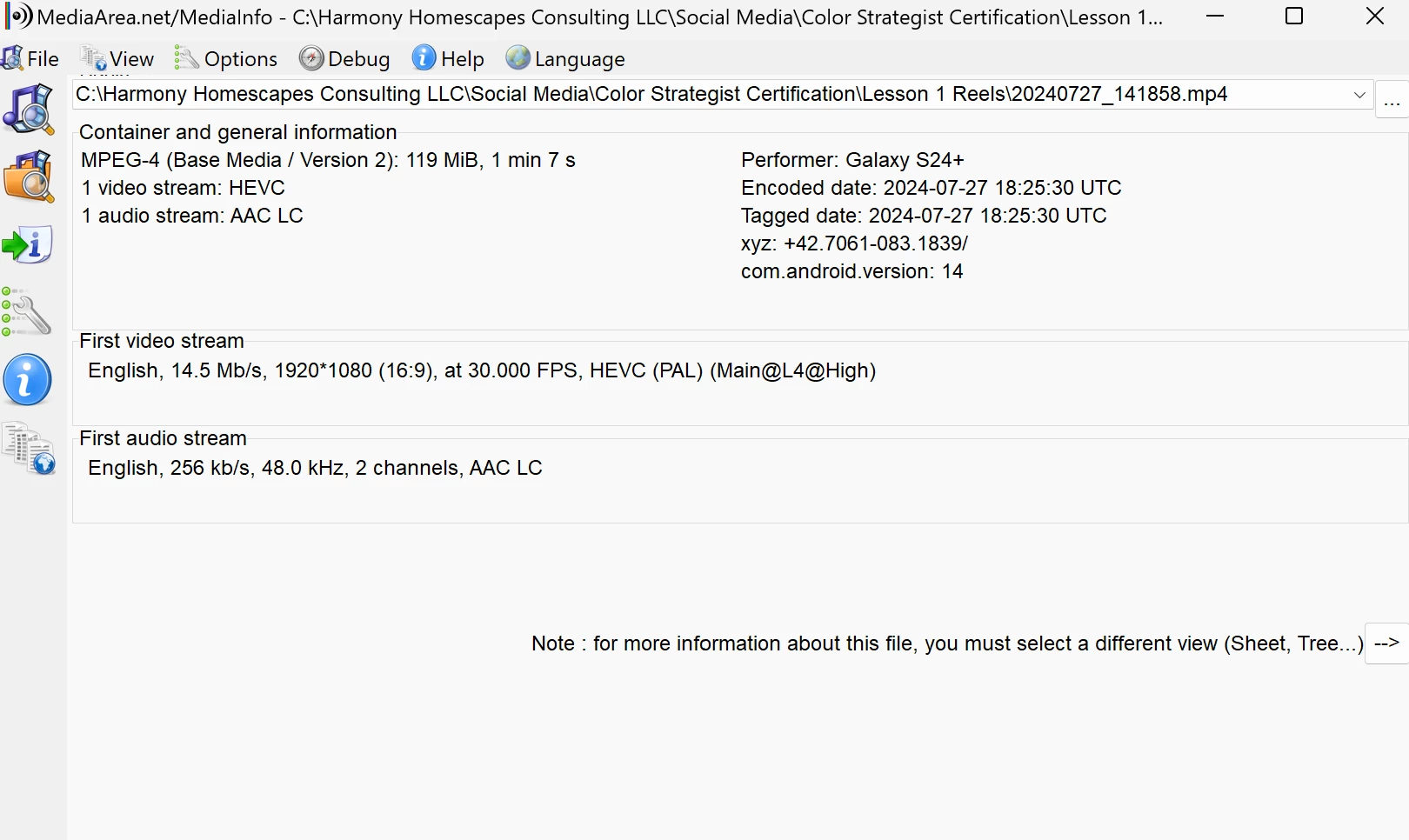This screenshot has height=840, width=1409.
Task: Click the browse ellipsis button
Action: pyautogui.click(x=1392, y=100)
